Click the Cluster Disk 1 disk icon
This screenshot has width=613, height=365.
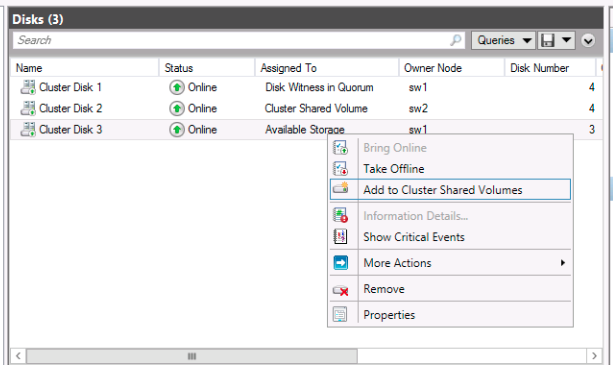[28, 87]
